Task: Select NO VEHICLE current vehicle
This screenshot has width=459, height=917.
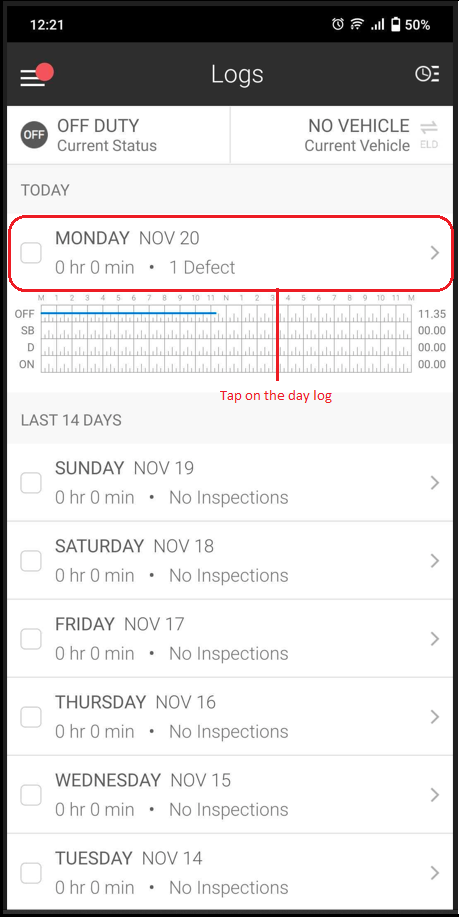Action: [342, 135]
